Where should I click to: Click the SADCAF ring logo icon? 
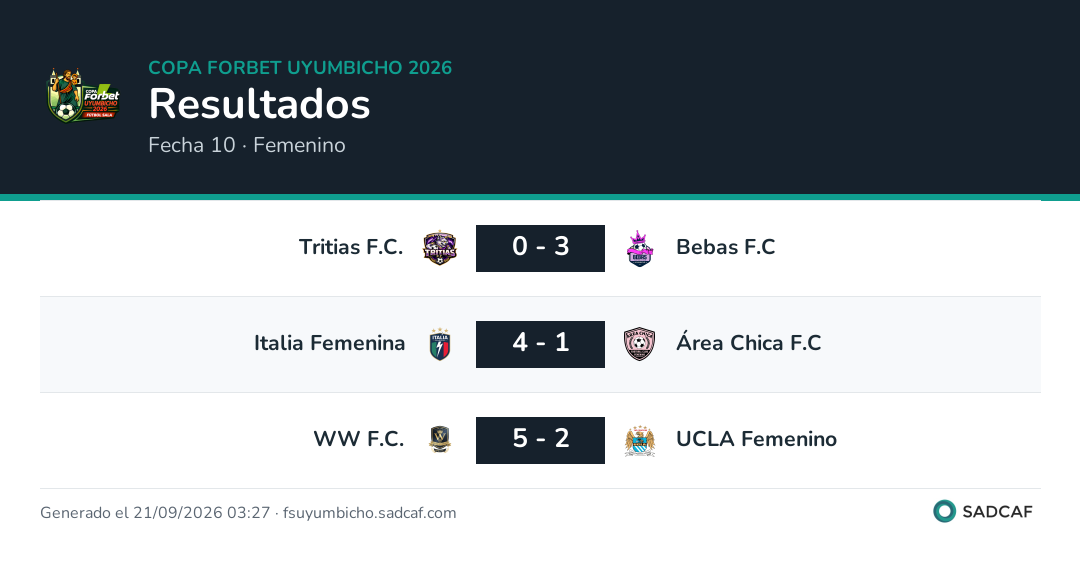(x=944, y=511)
